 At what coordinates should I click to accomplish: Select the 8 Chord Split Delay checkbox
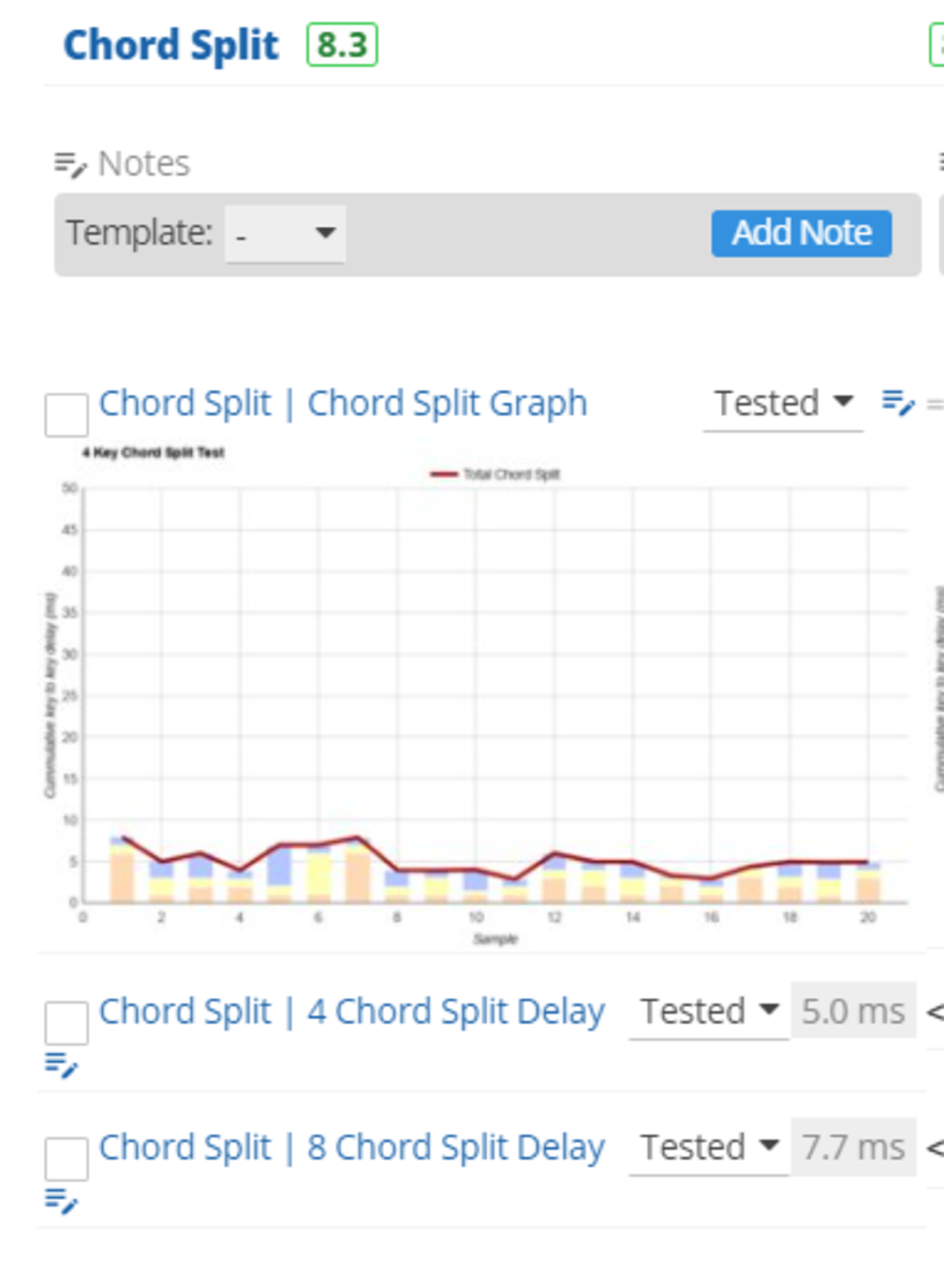[x=66, y=1159]
